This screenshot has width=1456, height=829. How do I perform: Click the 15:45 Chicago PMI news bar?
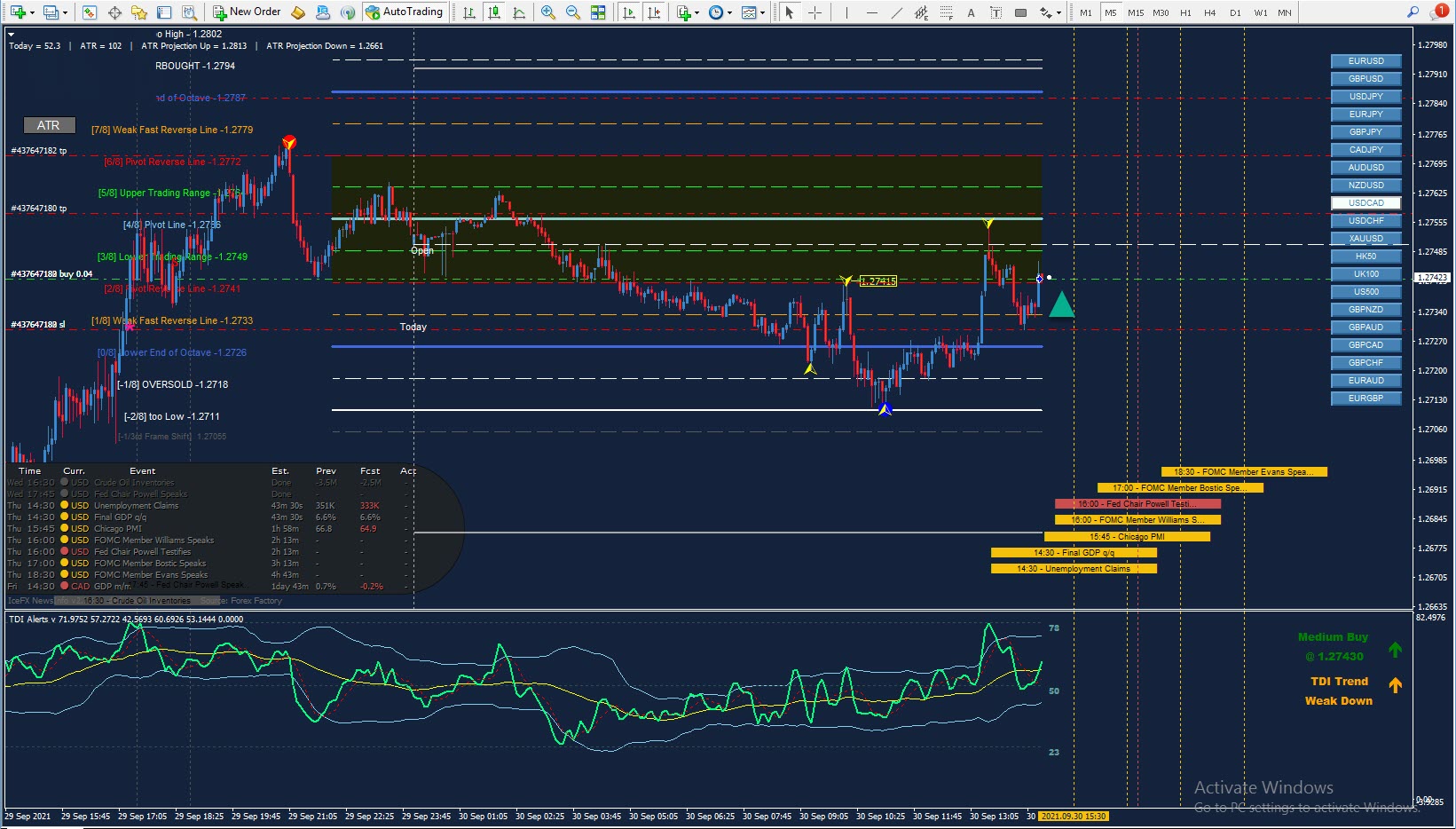(1127, 537)
